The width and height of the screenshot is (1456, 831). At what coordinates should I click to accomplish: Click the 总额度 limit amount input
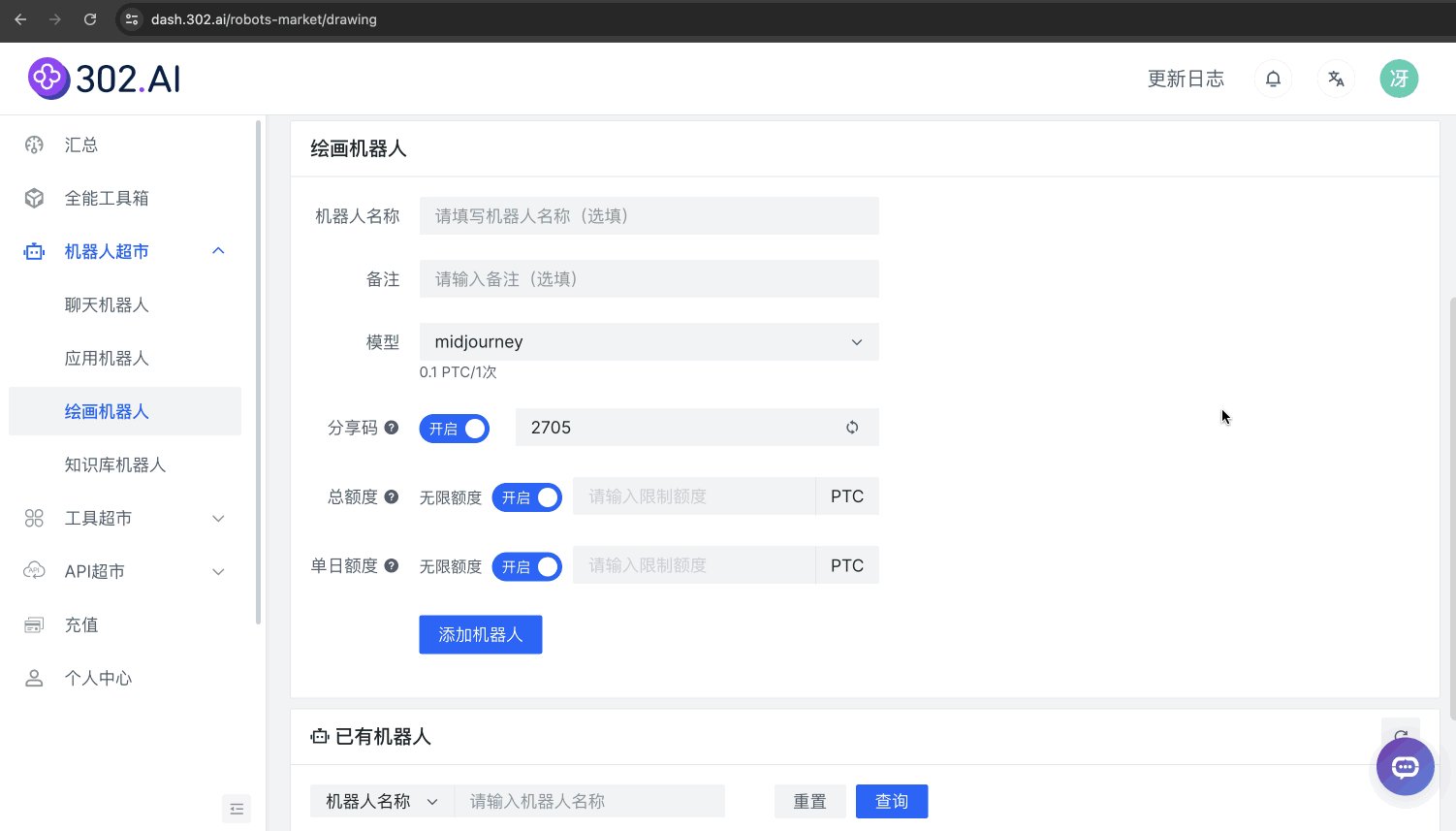click(694, 496)
